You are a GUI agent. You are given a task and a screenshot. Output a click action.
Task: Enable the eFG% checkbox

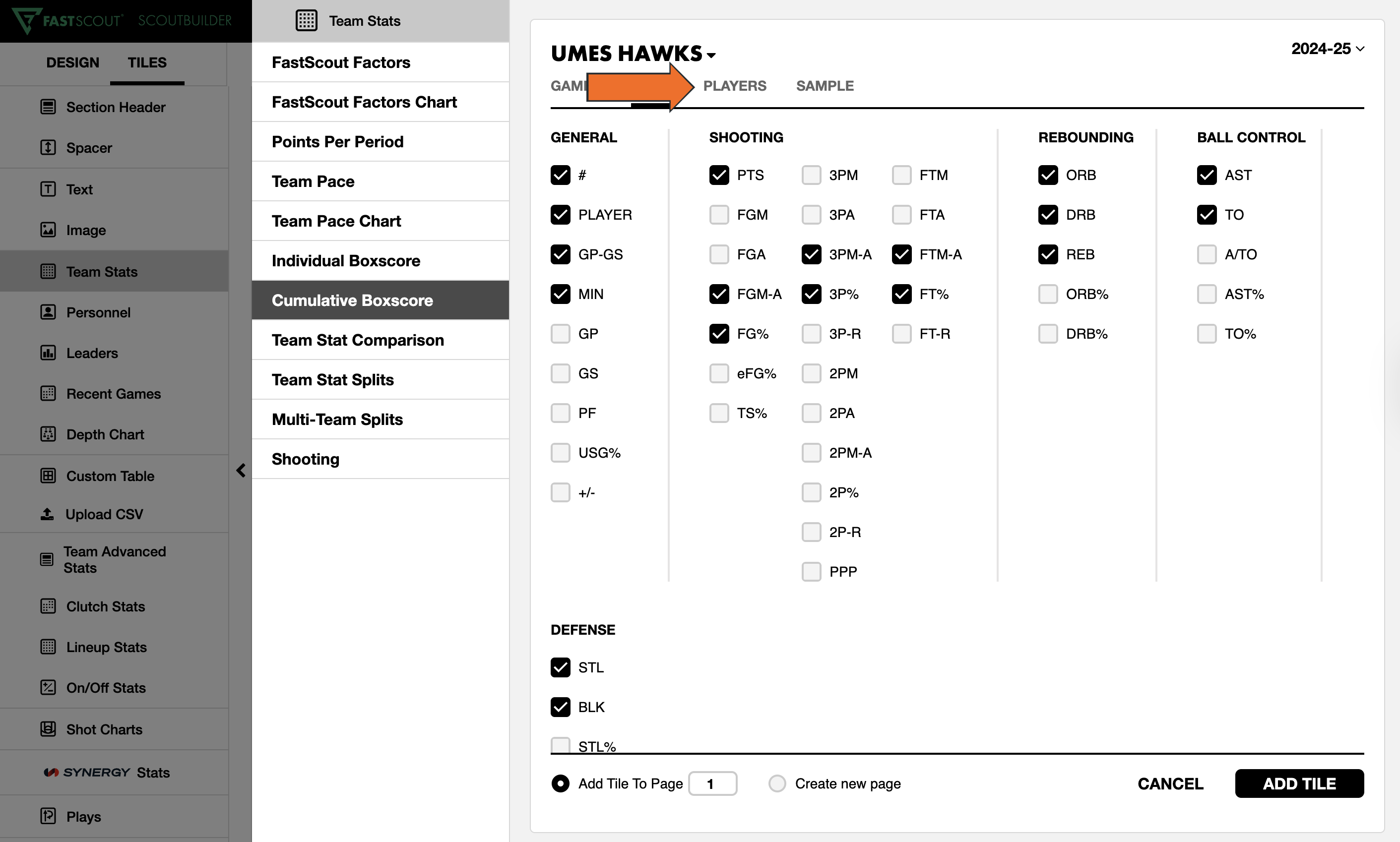pos(719,373)
